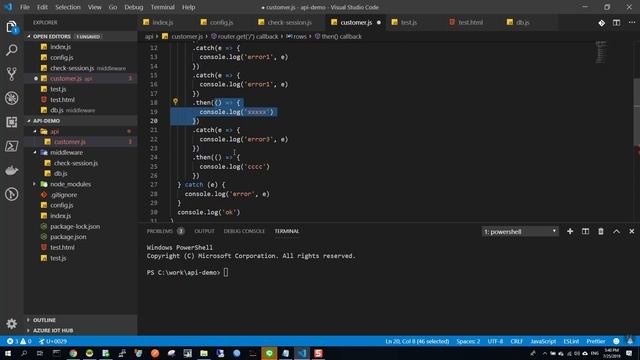Viewport: 640px width, 360px height.
Task: Change the CRLF line ending setting
Action: pyautogui.click(x=516, y=341)
